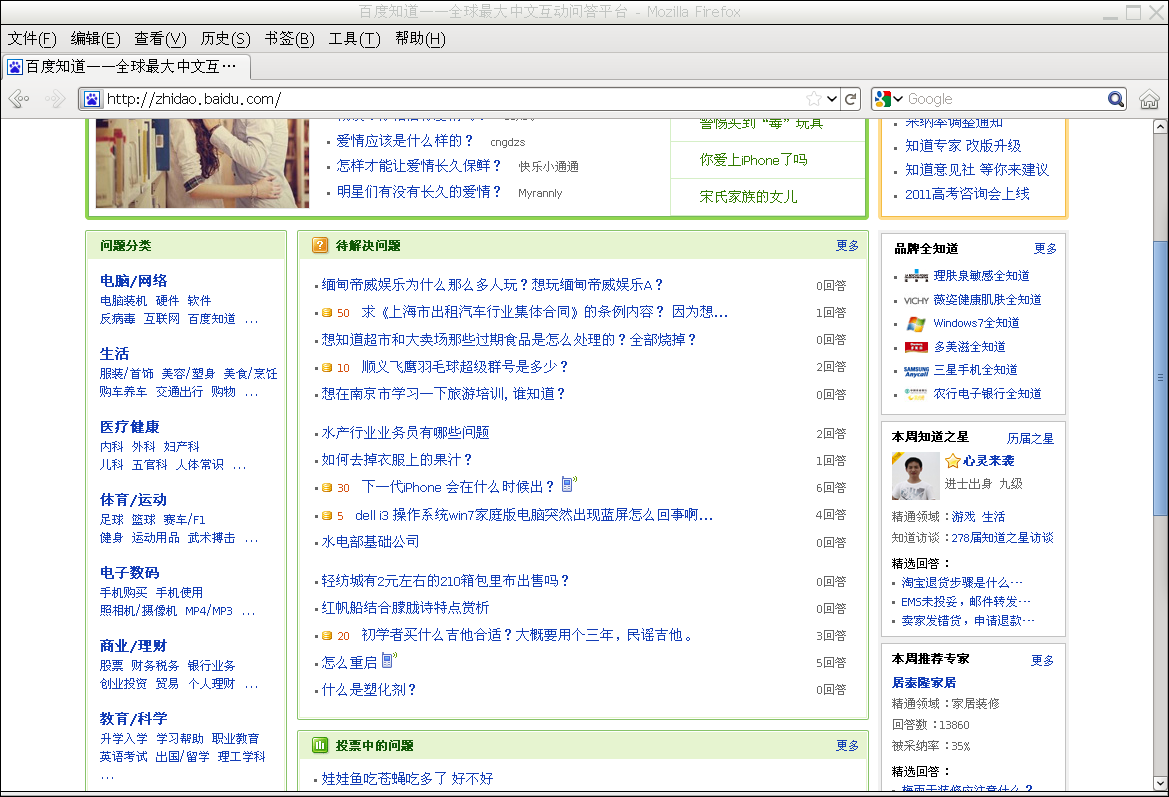Click the couple photo in the featured banner
Viewport: 1169px width, 797px height.
[x=202, y=163]
